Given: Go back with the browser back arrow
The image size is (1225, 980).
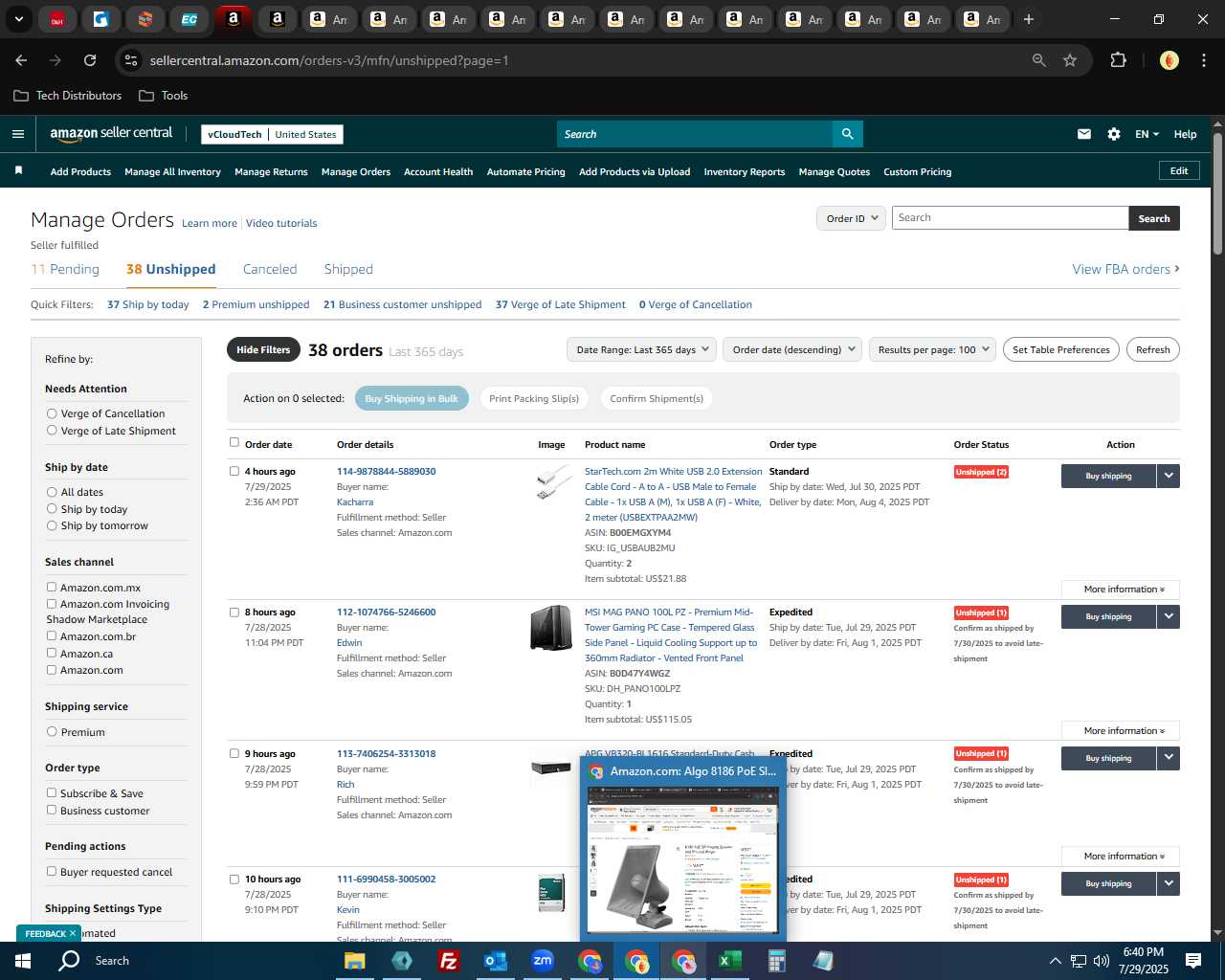Looking at the screenshot, I should click(21, 60).
